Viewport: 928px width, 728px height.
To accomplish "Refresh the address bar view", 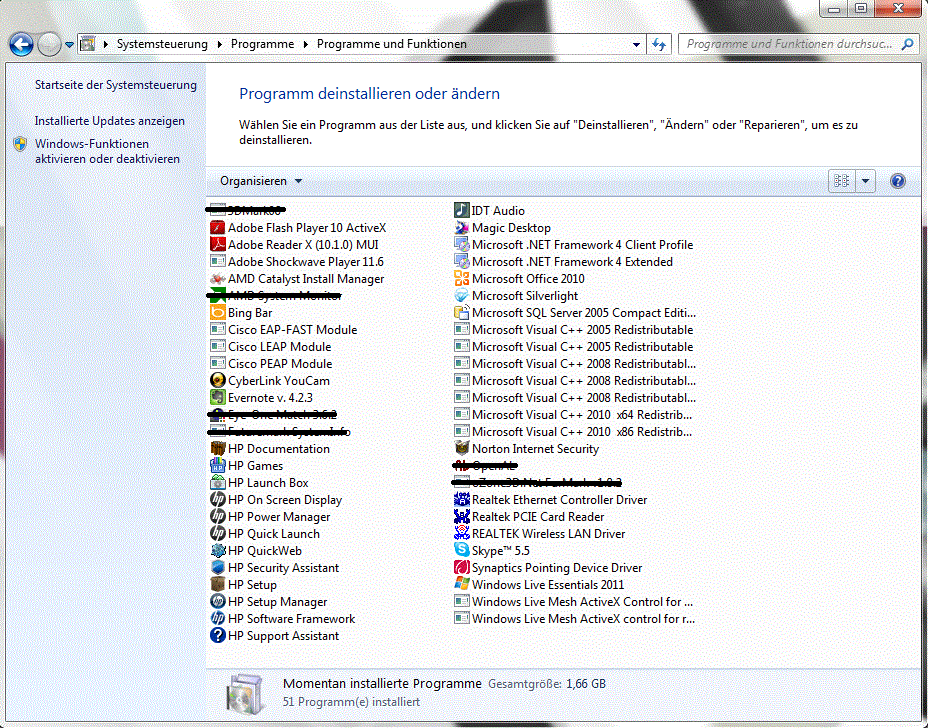I will [659, 44].
